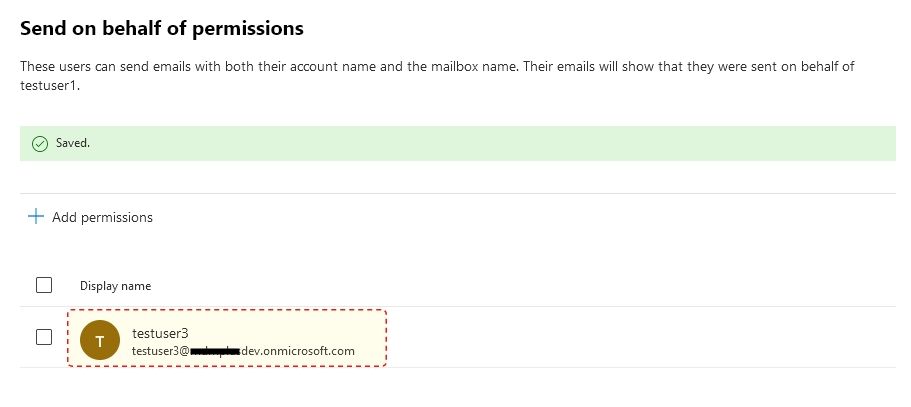Click the plus icon beside Add permissions
Image resolution: width=911 pixels, height=407 pixels.
tap(36, 217)
